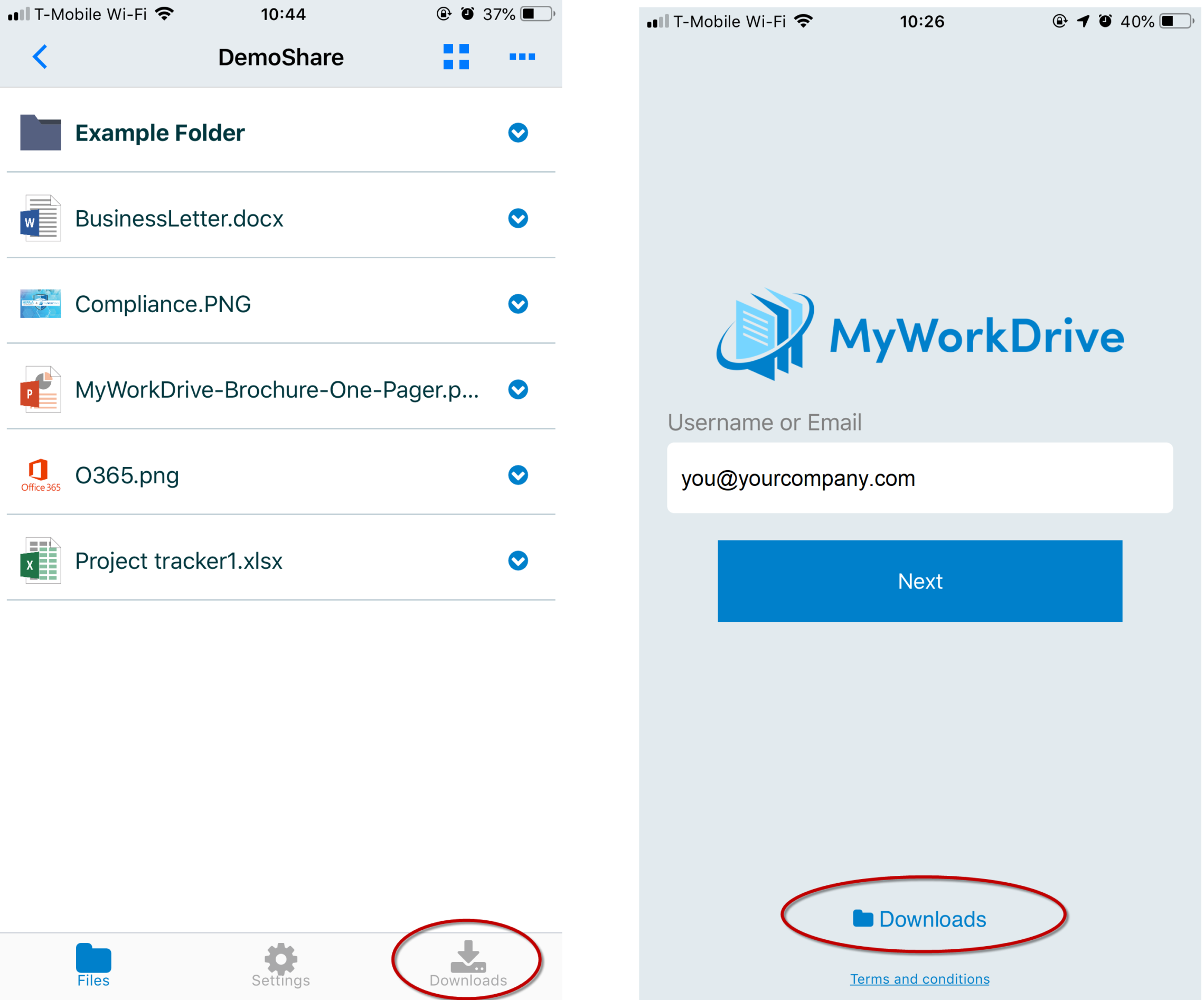Focus the Username or Email field
This screenshot has width=1204, height=1000.
pos(919,478)
